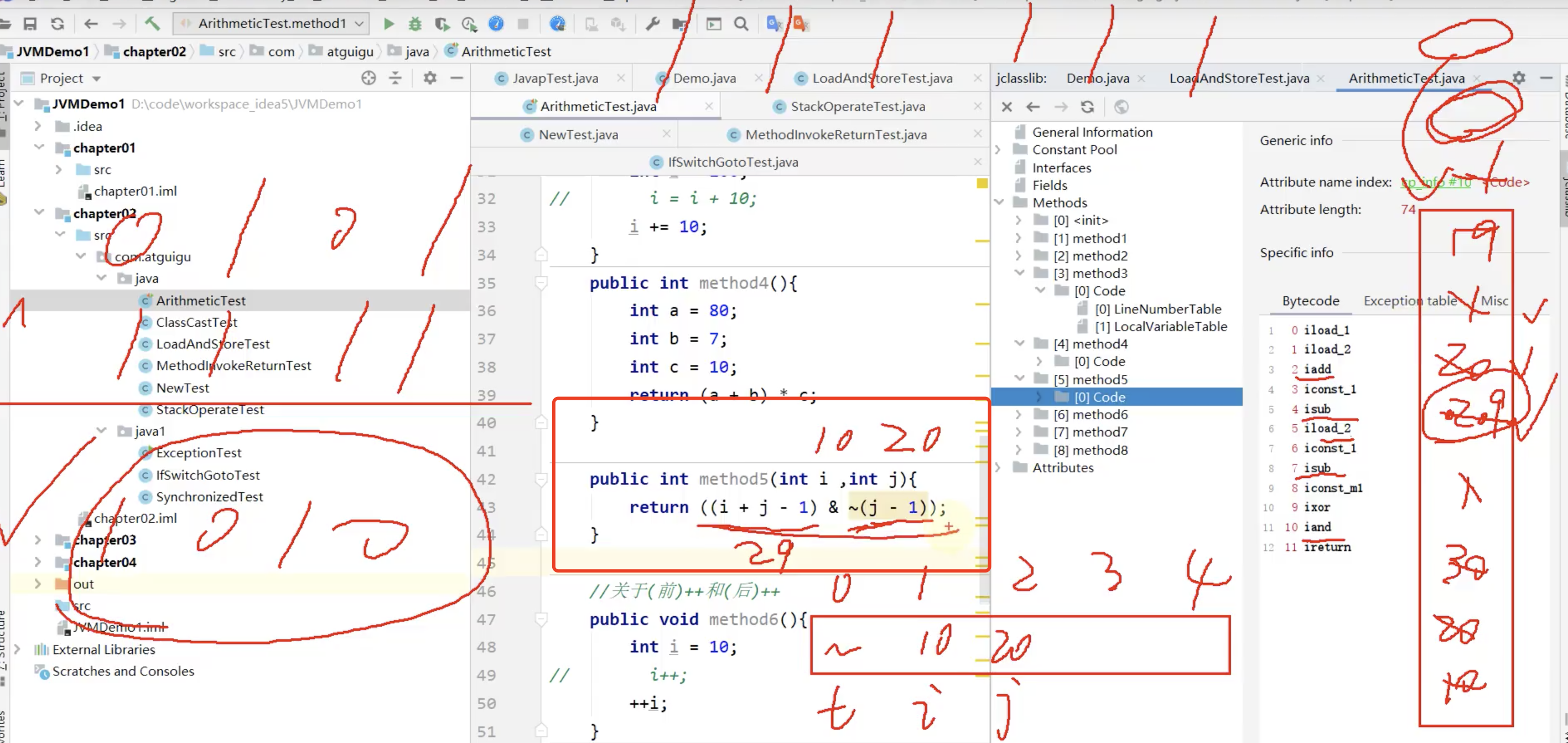Screen dimensions: 1568x743
Task: Collapse the chapter01 module
Action: [x=39, y=147]
